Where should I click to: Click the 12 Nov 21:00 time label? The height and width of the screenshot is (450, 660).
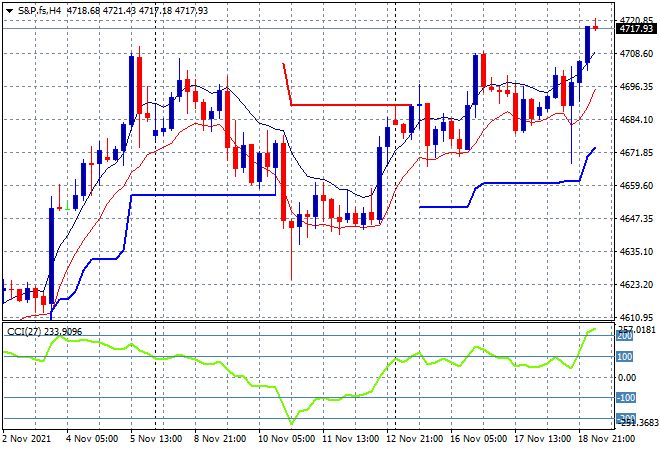[414, 439]
